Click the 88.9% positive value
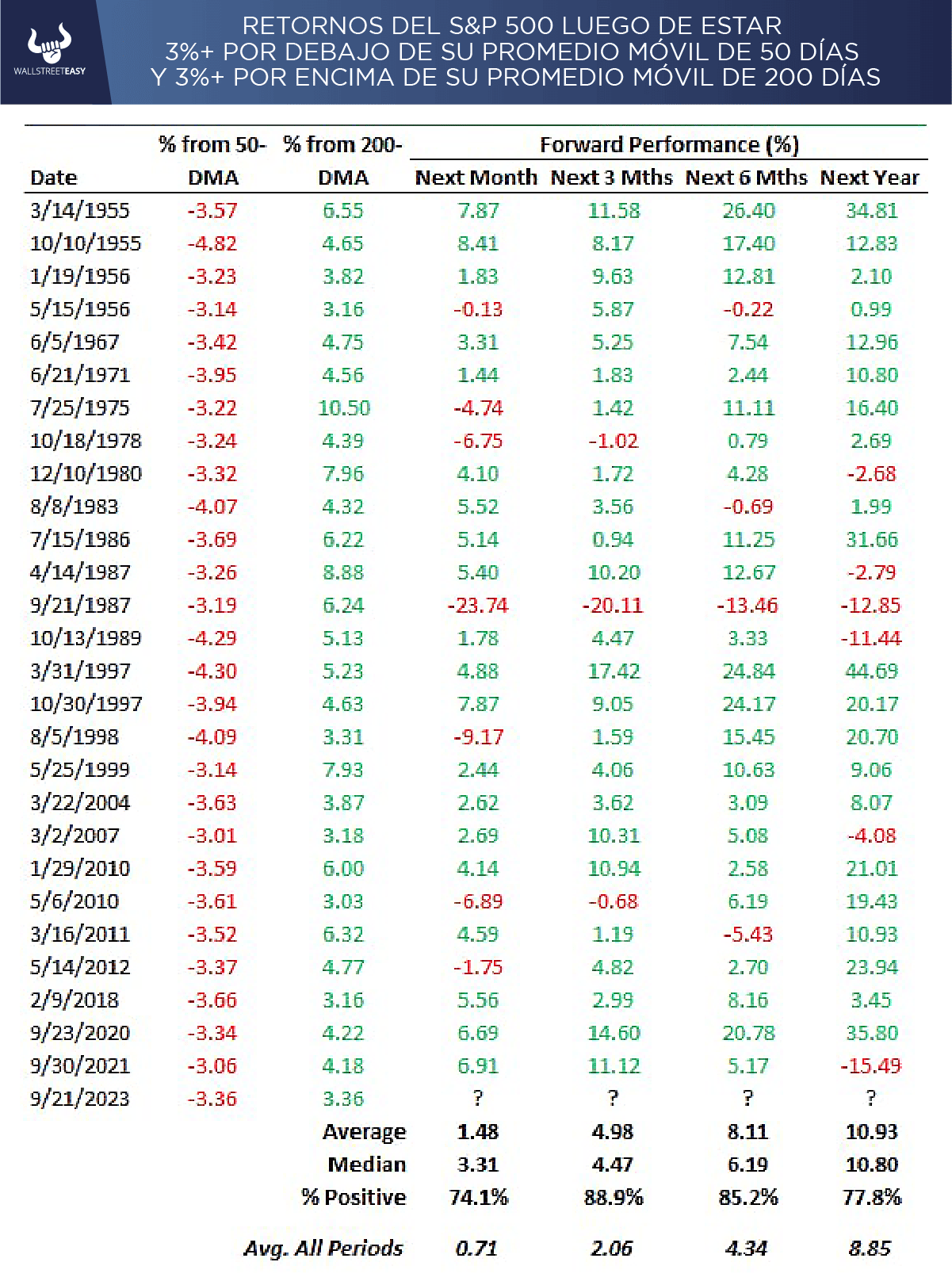The height and width of the screenshot is (1285, 952). click(614, 1198)
